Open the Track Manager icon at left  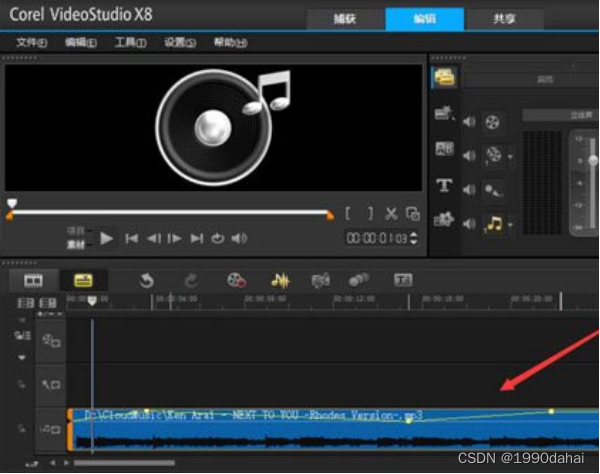pyautogui.click(x=22, y=336)
